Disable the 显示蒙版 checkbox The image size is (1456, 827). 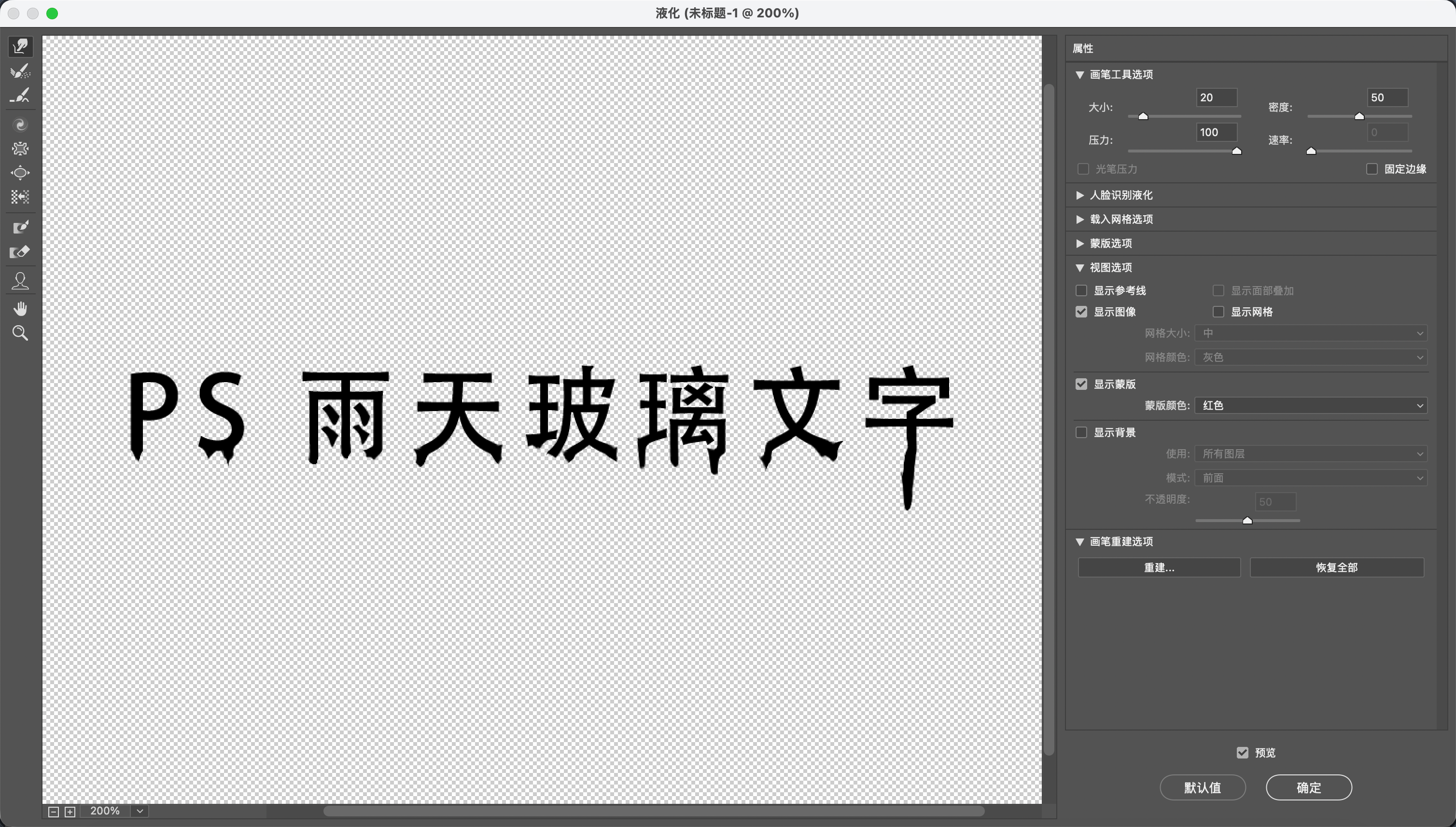[x=1081, y=384]
